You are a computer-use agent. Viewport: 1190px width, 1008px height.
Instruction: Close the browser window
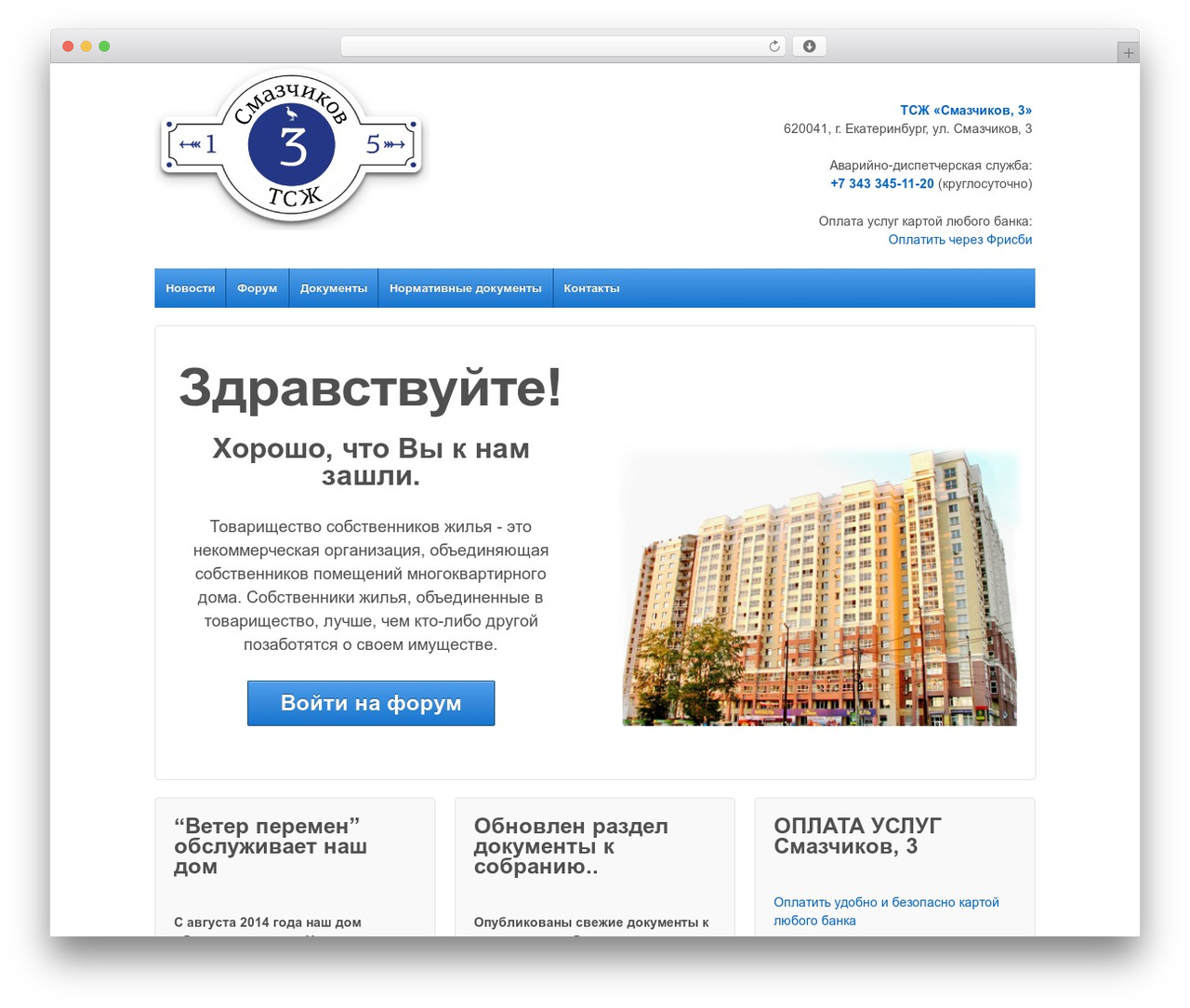[x=68, y=46]
